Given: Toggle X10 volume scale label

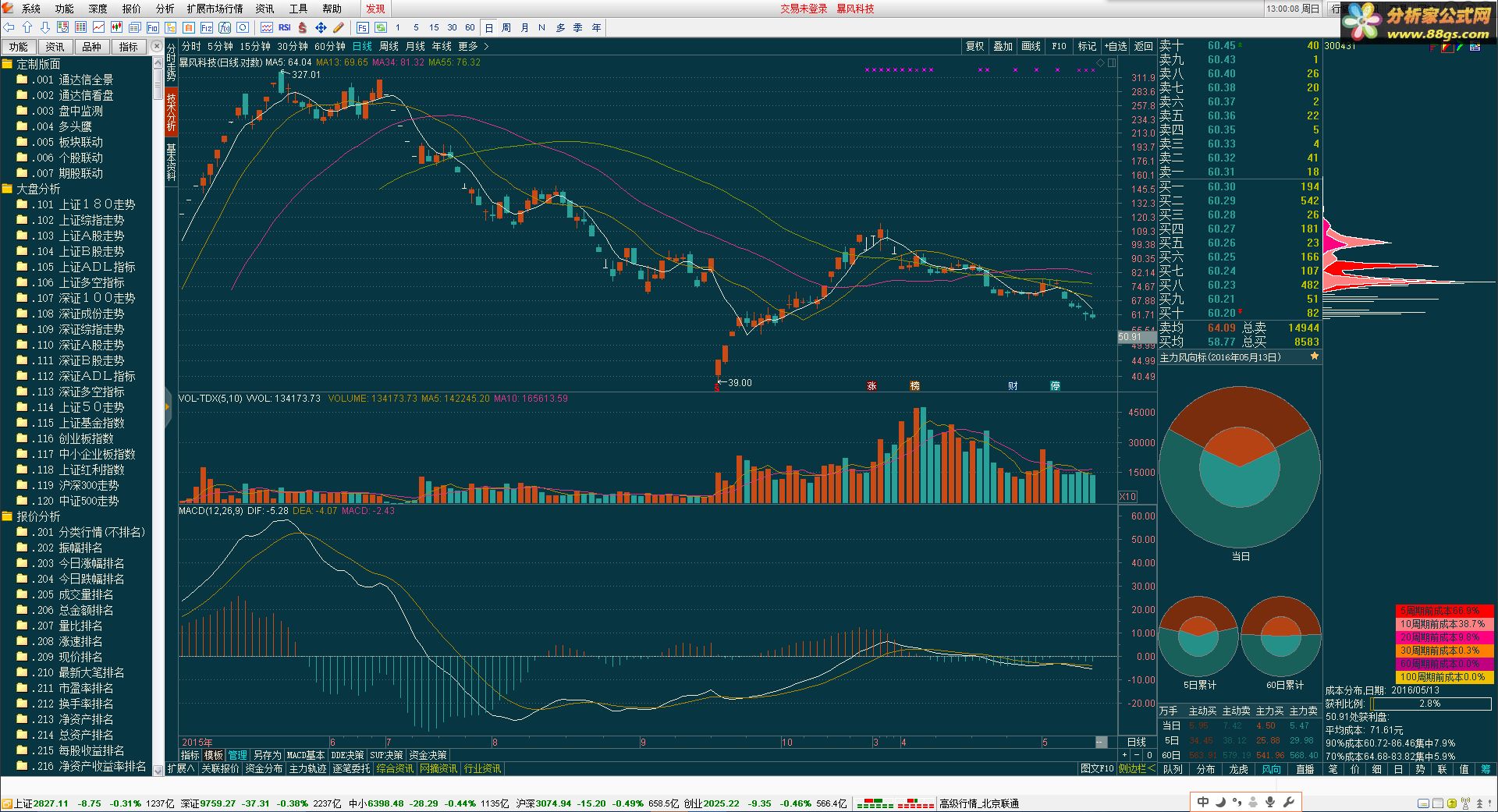Looking at the screenshot, I should click(x=1127, y=497).
